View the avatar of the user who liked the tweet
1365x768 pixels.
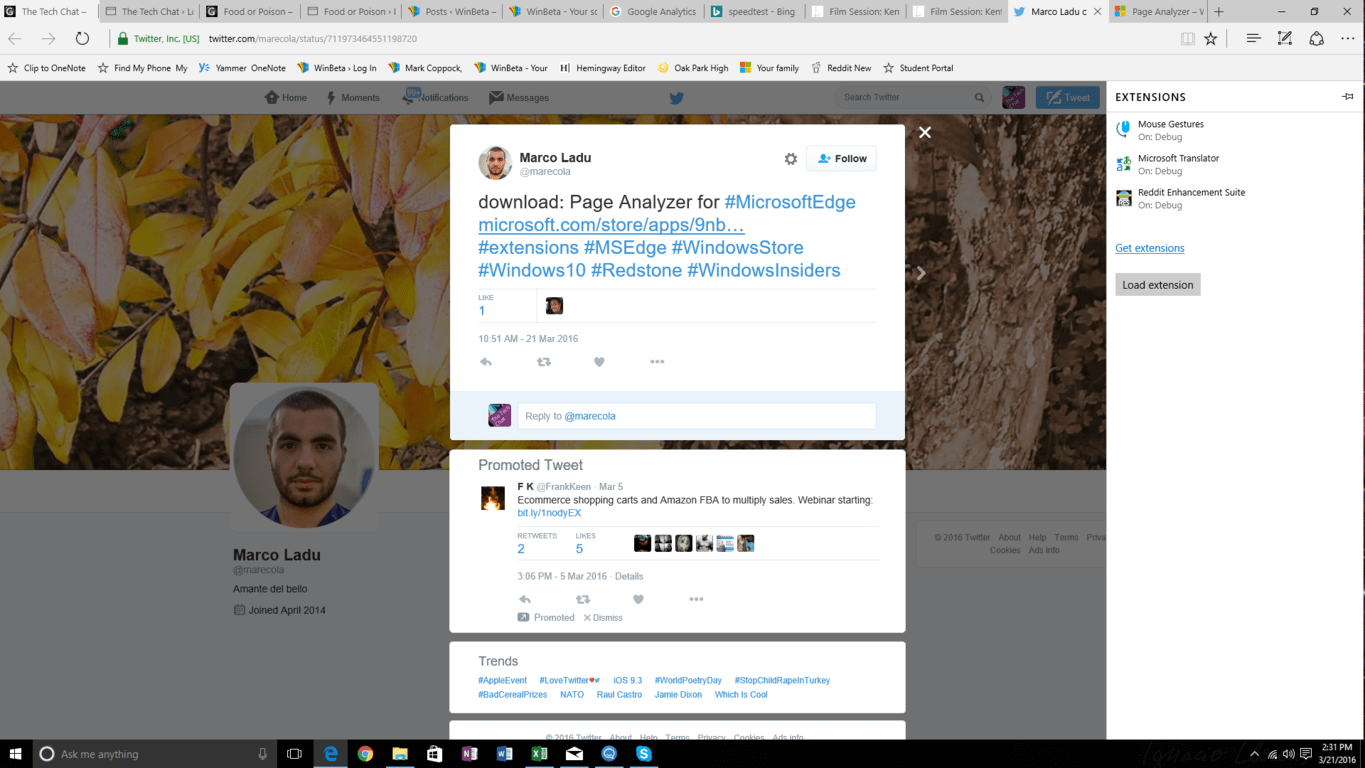[x=554, y=306]
